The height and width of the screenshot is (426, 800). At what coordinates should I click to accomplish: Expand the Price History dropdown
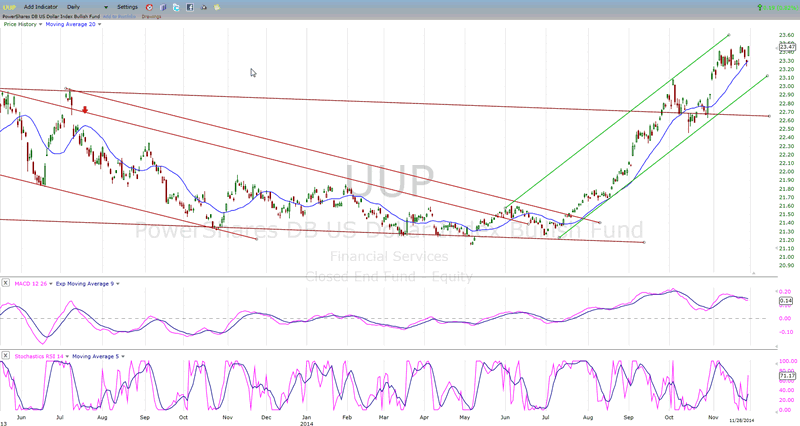click(x=40, y=24)
